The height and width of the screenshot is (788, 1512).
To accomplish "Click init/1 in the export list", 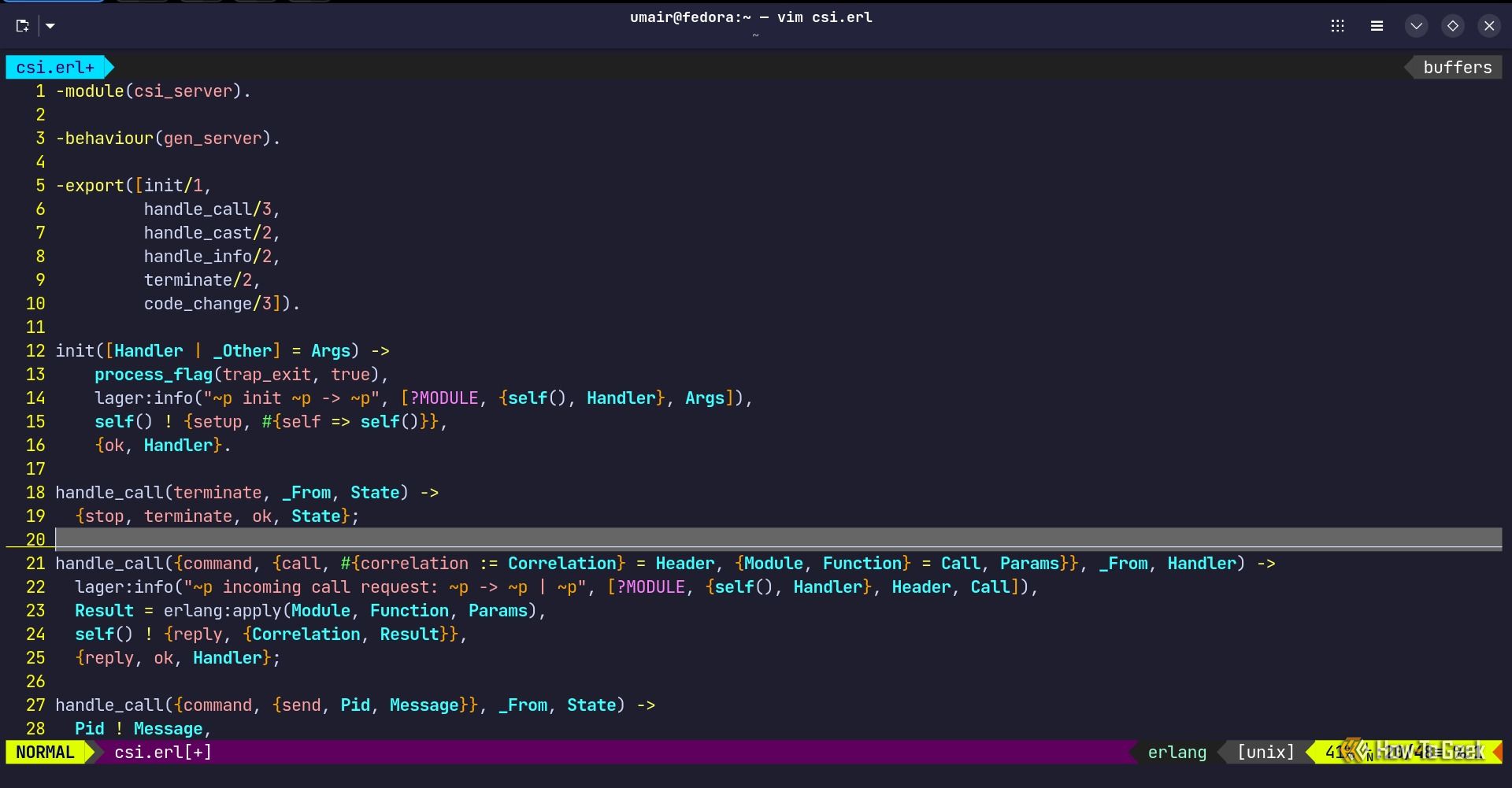I will click(173, 186).
